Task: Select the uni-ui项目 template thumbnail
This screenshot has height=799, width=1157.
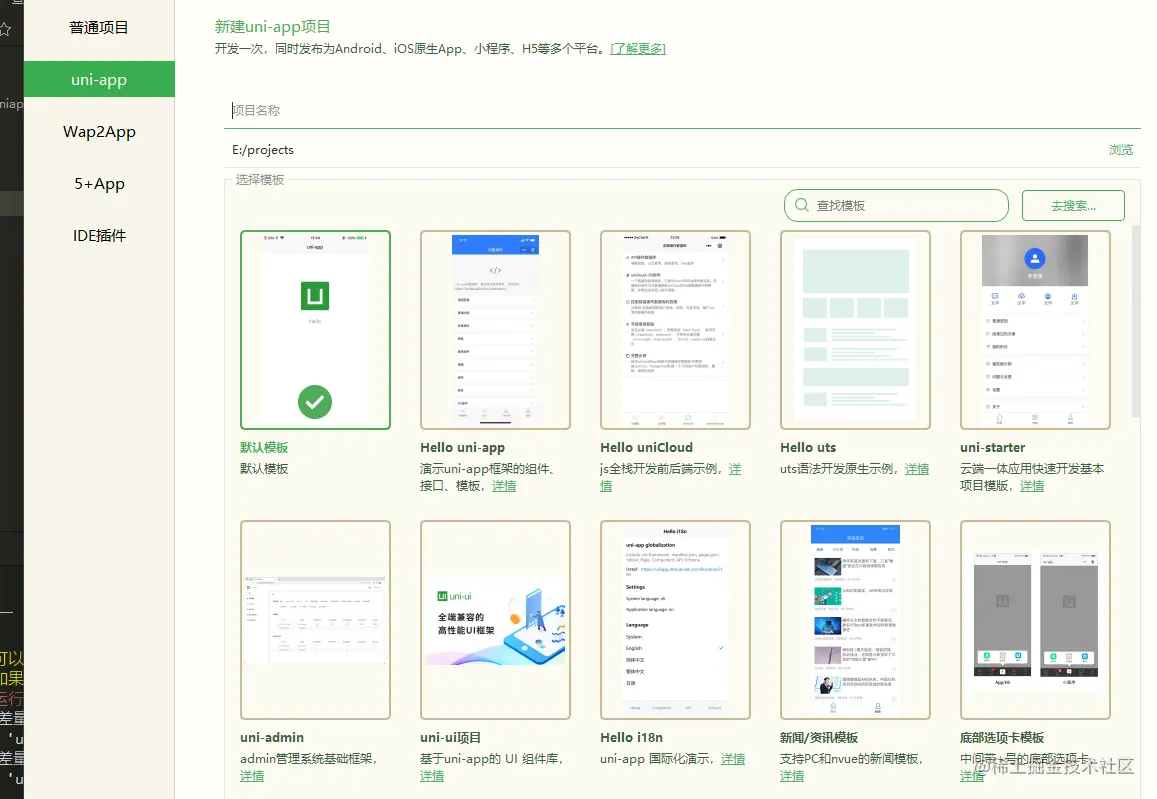Action: (495, 620)
